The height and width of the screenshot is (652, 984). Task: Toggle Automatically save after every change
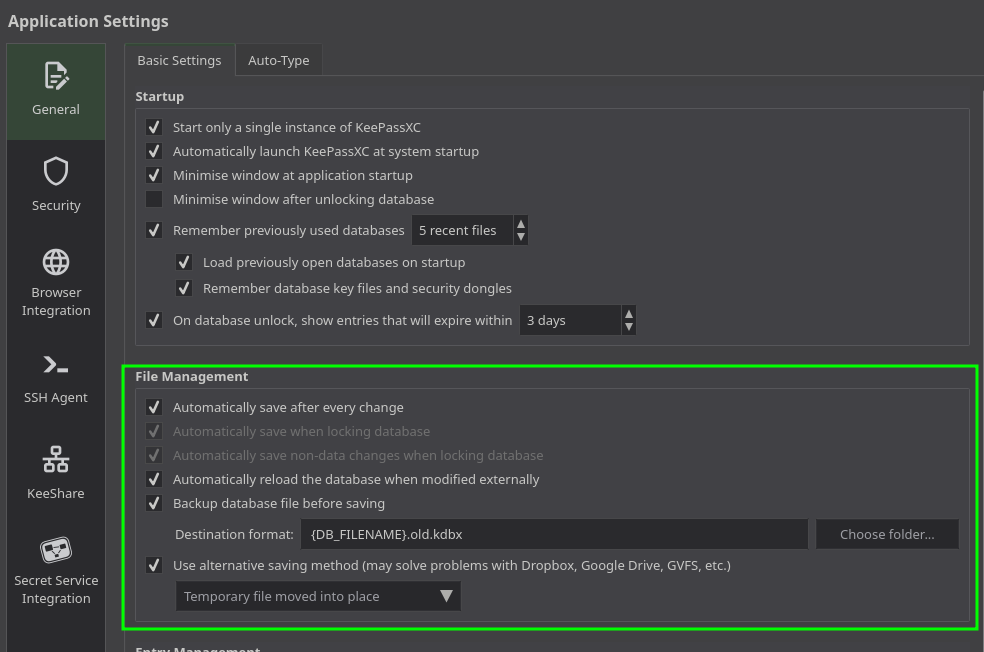pos(154,407)
